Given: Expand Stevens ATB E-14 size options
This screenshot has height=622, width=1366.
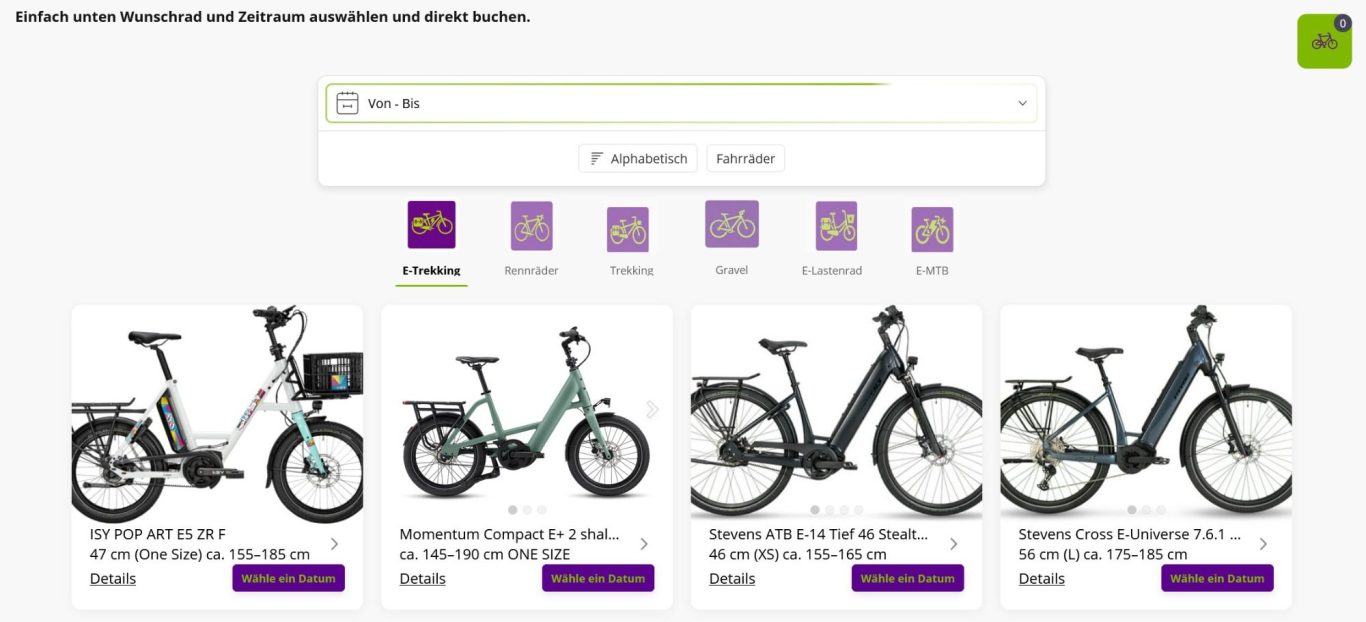Looking at the screenshot, I should (953, 544).
